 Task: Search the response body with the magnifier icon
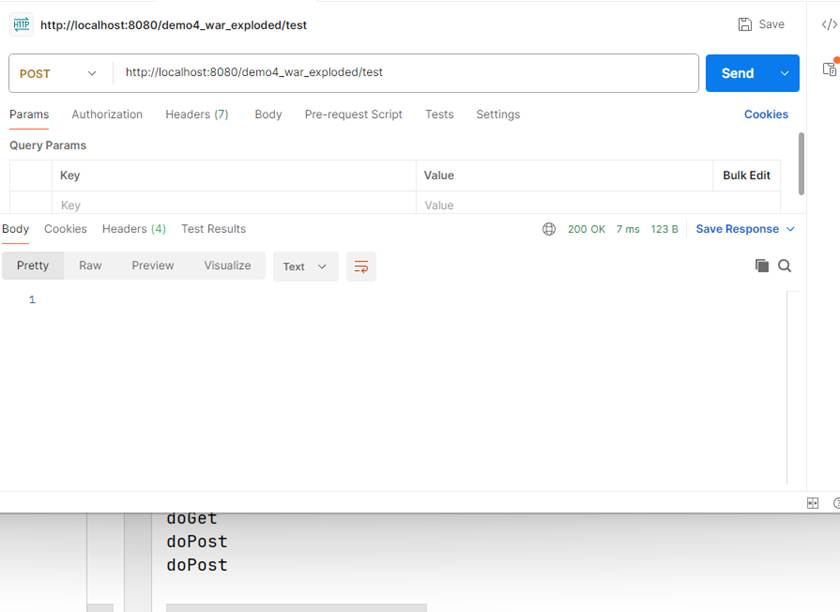click(x=784, y=266)
